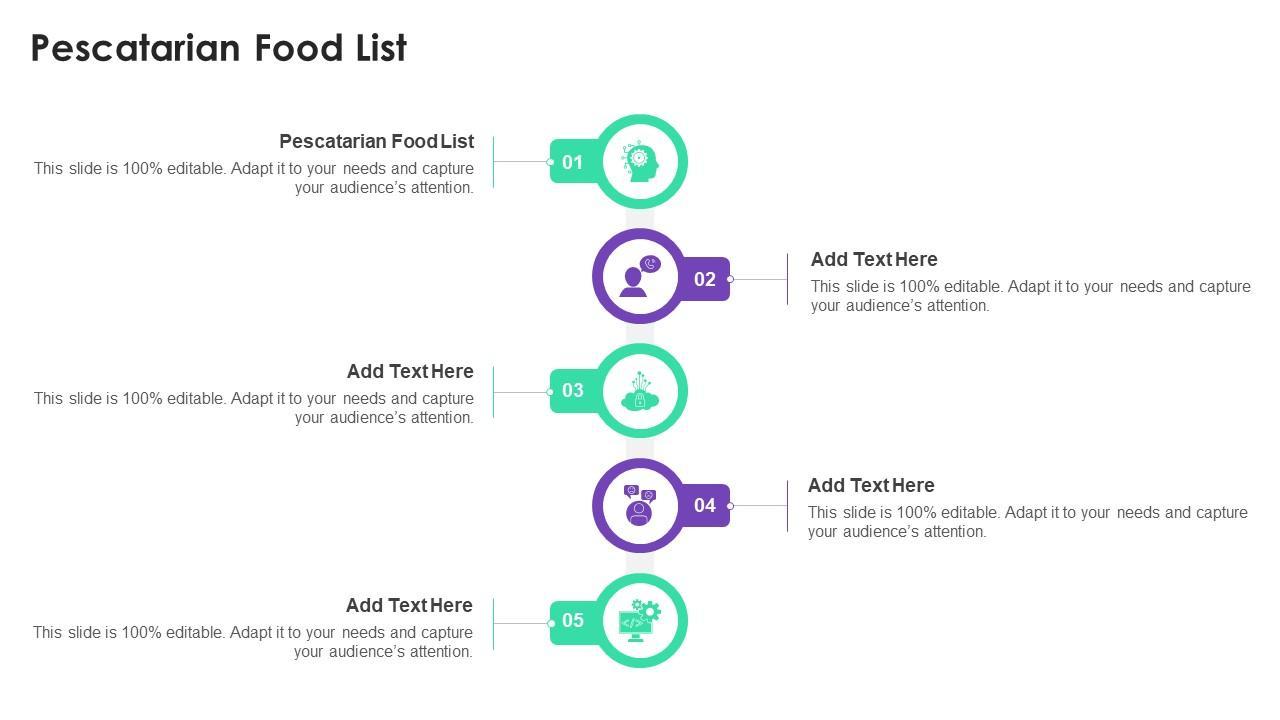Select the large slide title at the top
The image size is (1280, 720).
click(219, 48)
